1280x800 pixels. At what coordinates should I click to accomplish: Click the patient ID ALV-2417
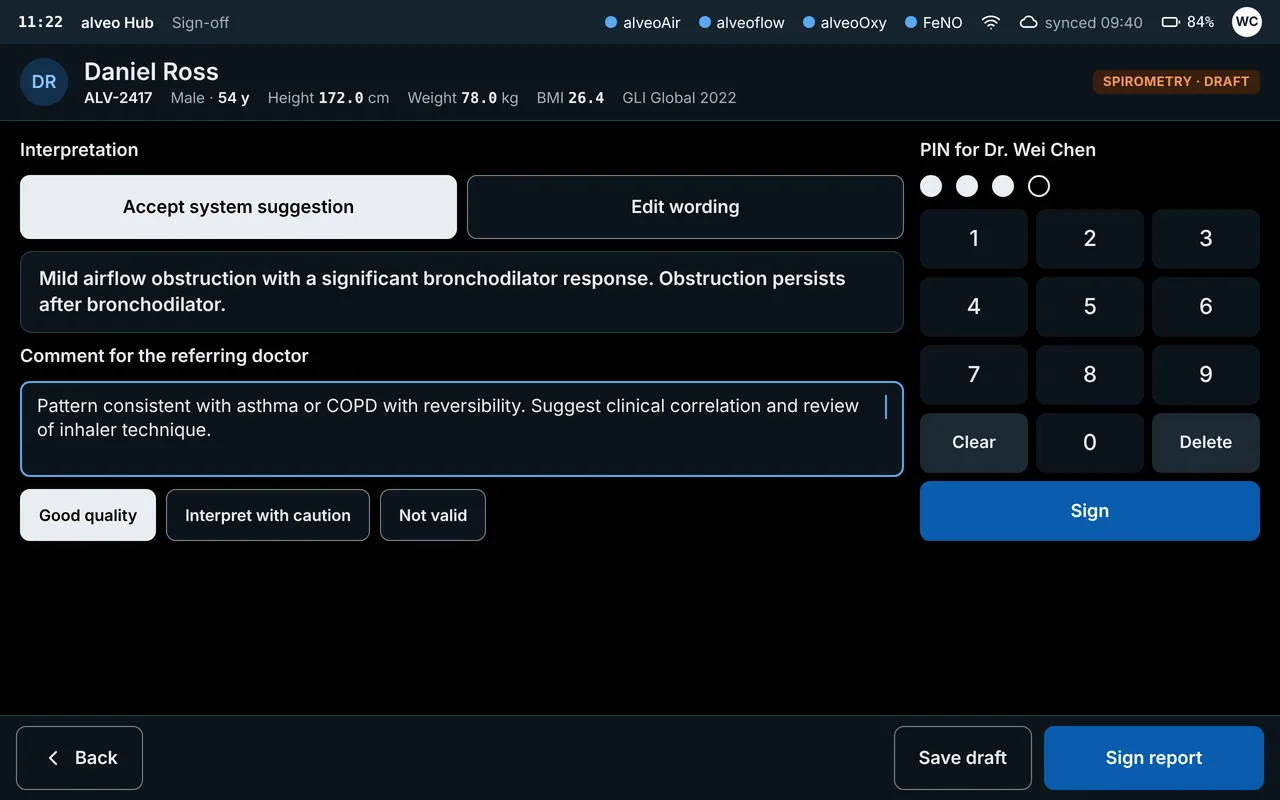(118, 98)
